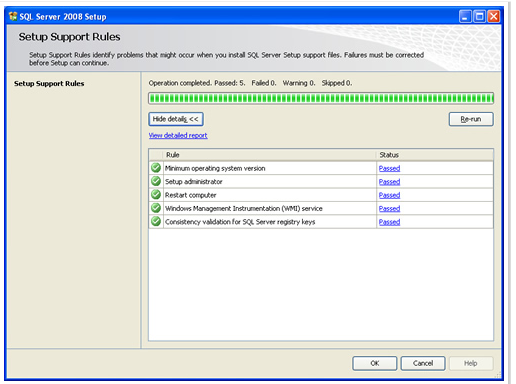Screen dimensions: 516x384
Task: Maximize the SQL Server 2008 Setup window
Action: (x=479, y=16)
